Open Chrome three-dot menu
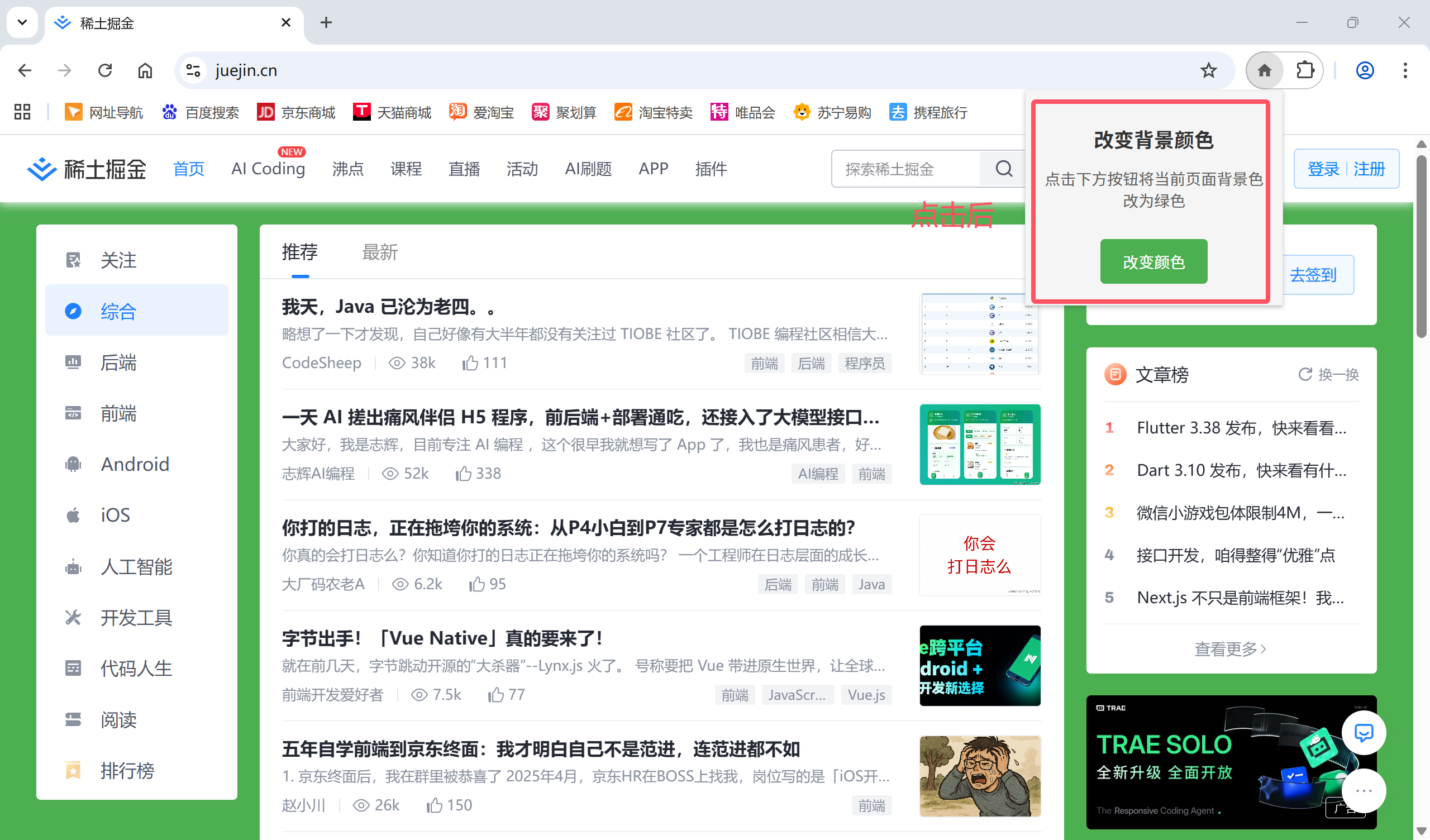 click(1404, 70)
